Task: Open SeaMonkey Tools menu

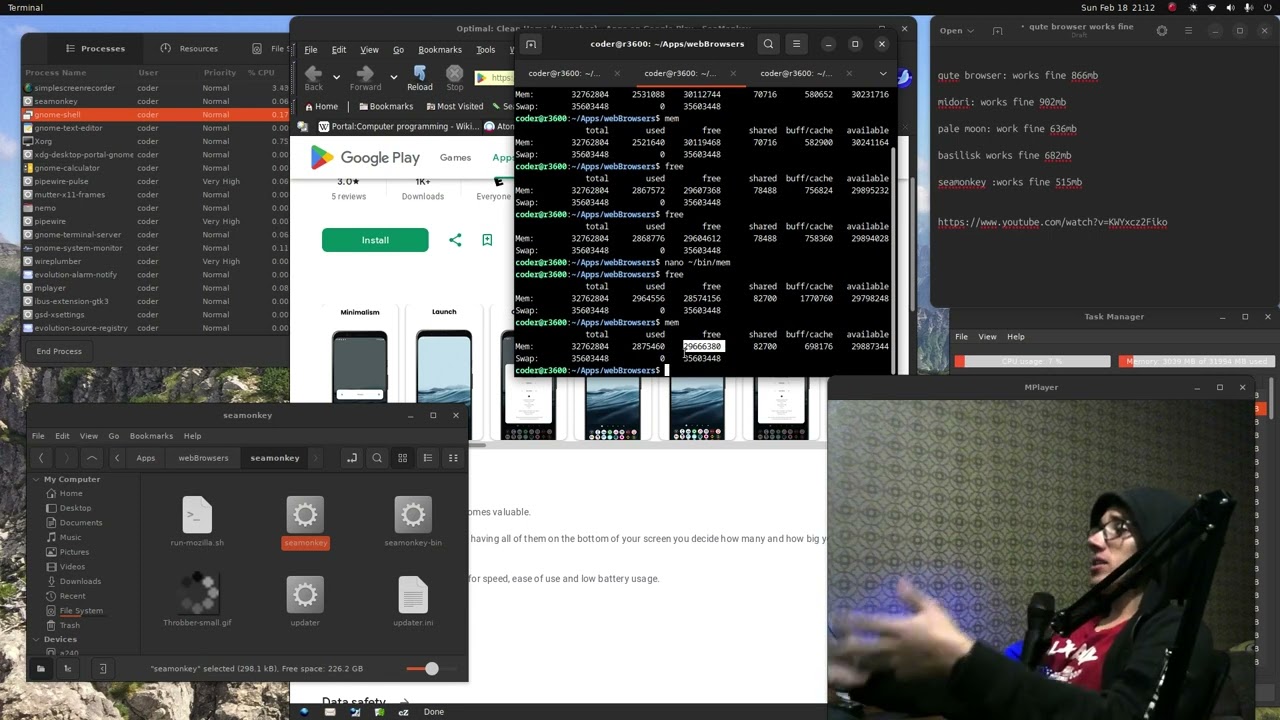Action: [x=486, y=49]
